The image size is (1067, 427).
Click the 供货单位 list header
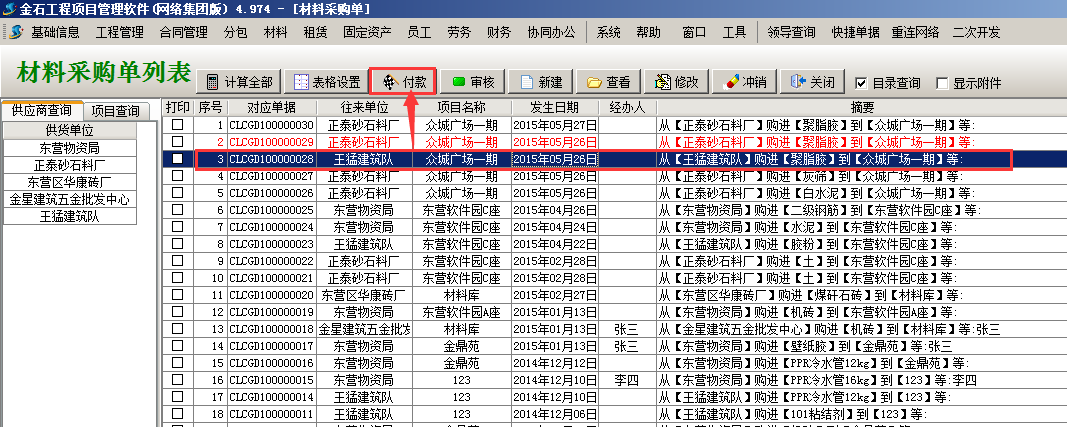[x=69, y=130]
